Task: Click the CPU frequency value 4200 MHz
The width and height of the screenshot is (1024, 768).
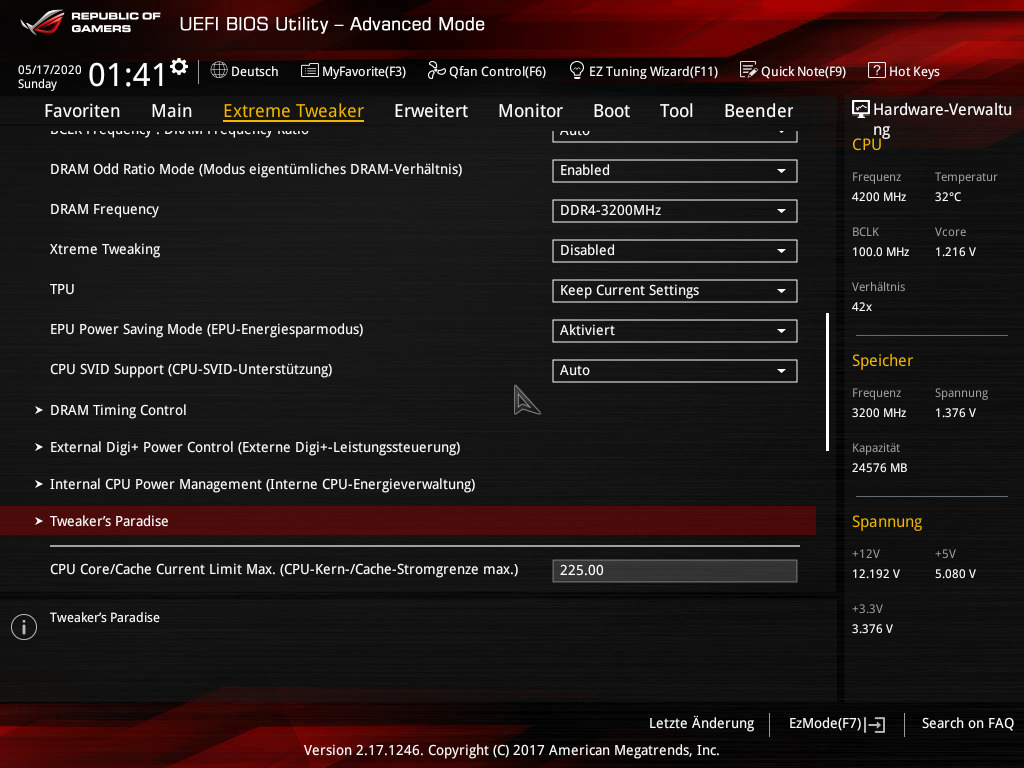Action: tap(879, 197)
